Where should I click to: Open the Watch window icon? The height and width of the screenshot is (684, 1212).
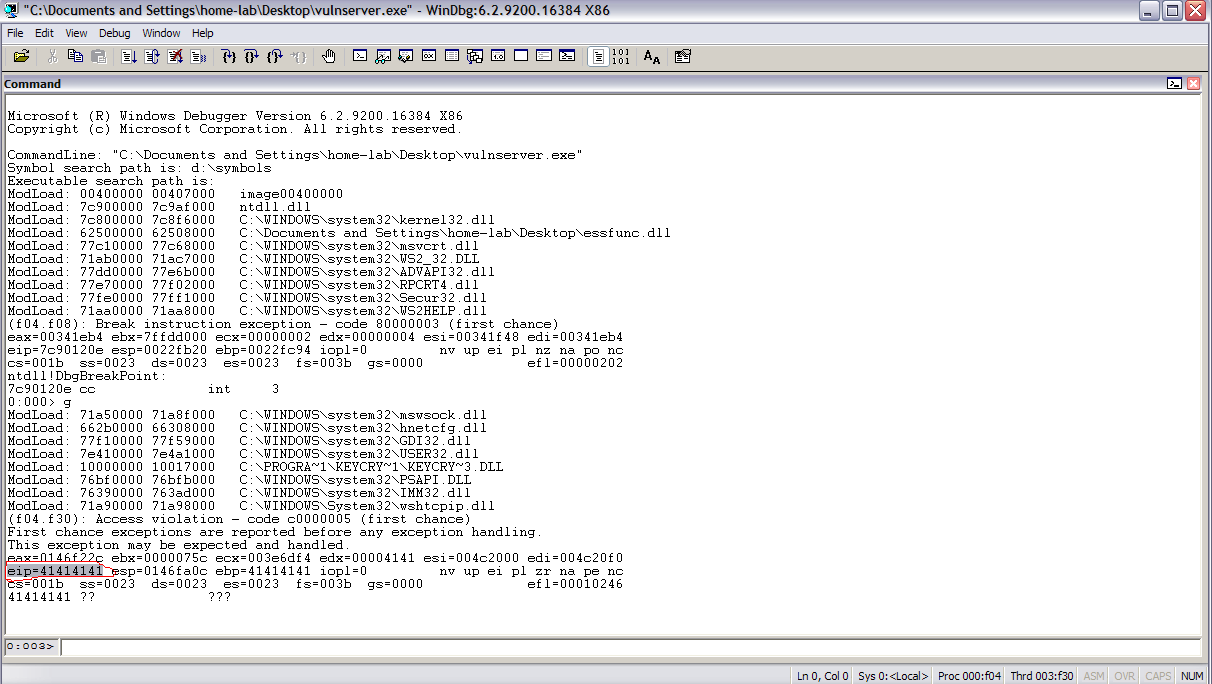tap(382, 57)
